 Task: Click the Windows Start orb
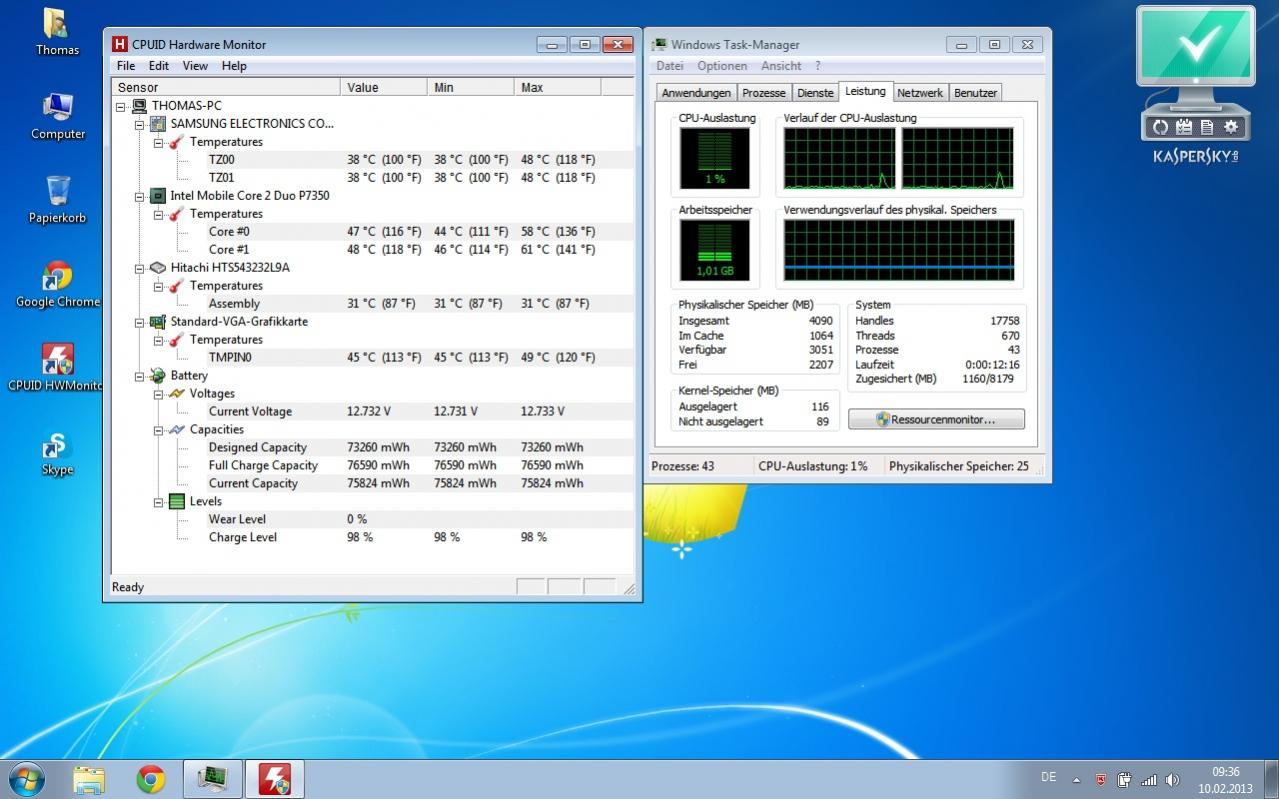coord(27,779)
